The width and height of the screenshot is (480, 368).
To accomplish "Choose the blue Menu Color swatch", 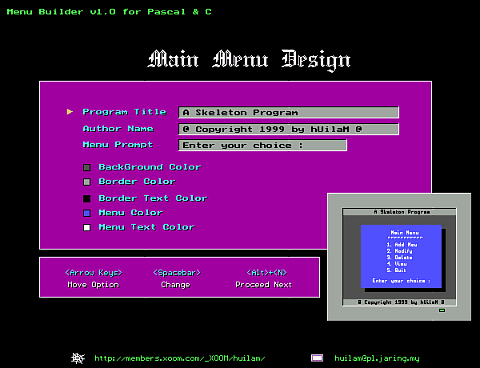I will tap(87, 213).
